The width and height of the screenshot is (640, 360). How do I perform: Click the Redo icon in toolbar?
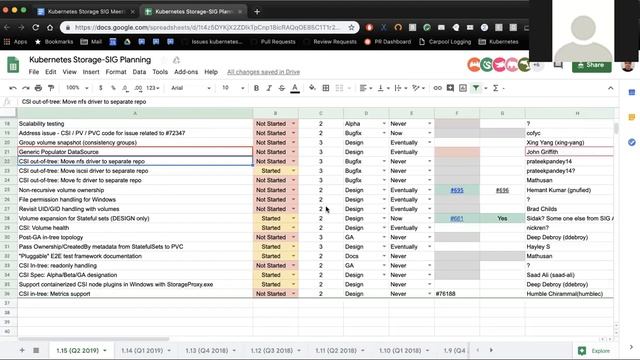[26, 88]
